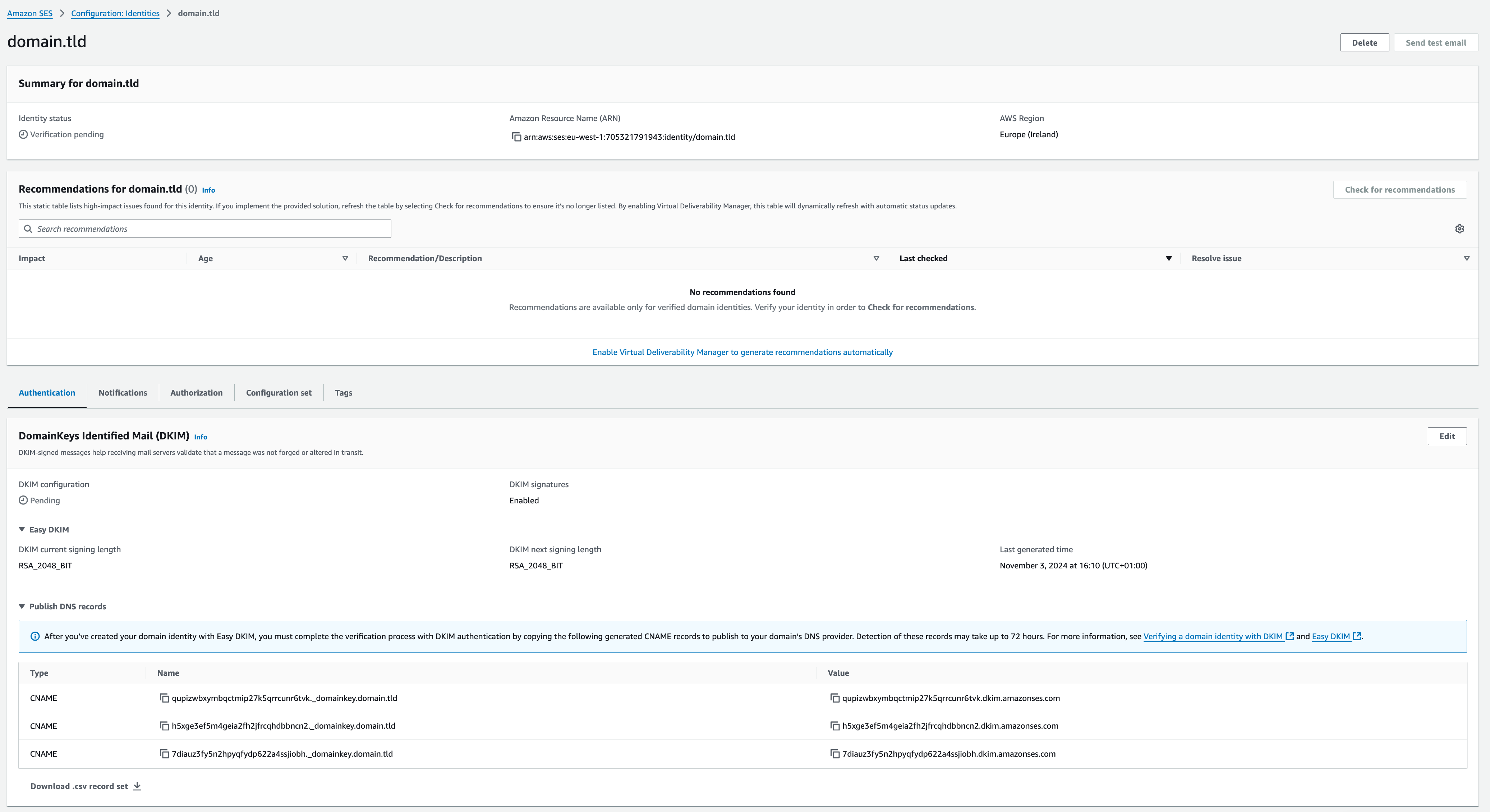Click inside the Search recommendations field
The width and height of the screenshot is (1490, 812).
point(174,229)
